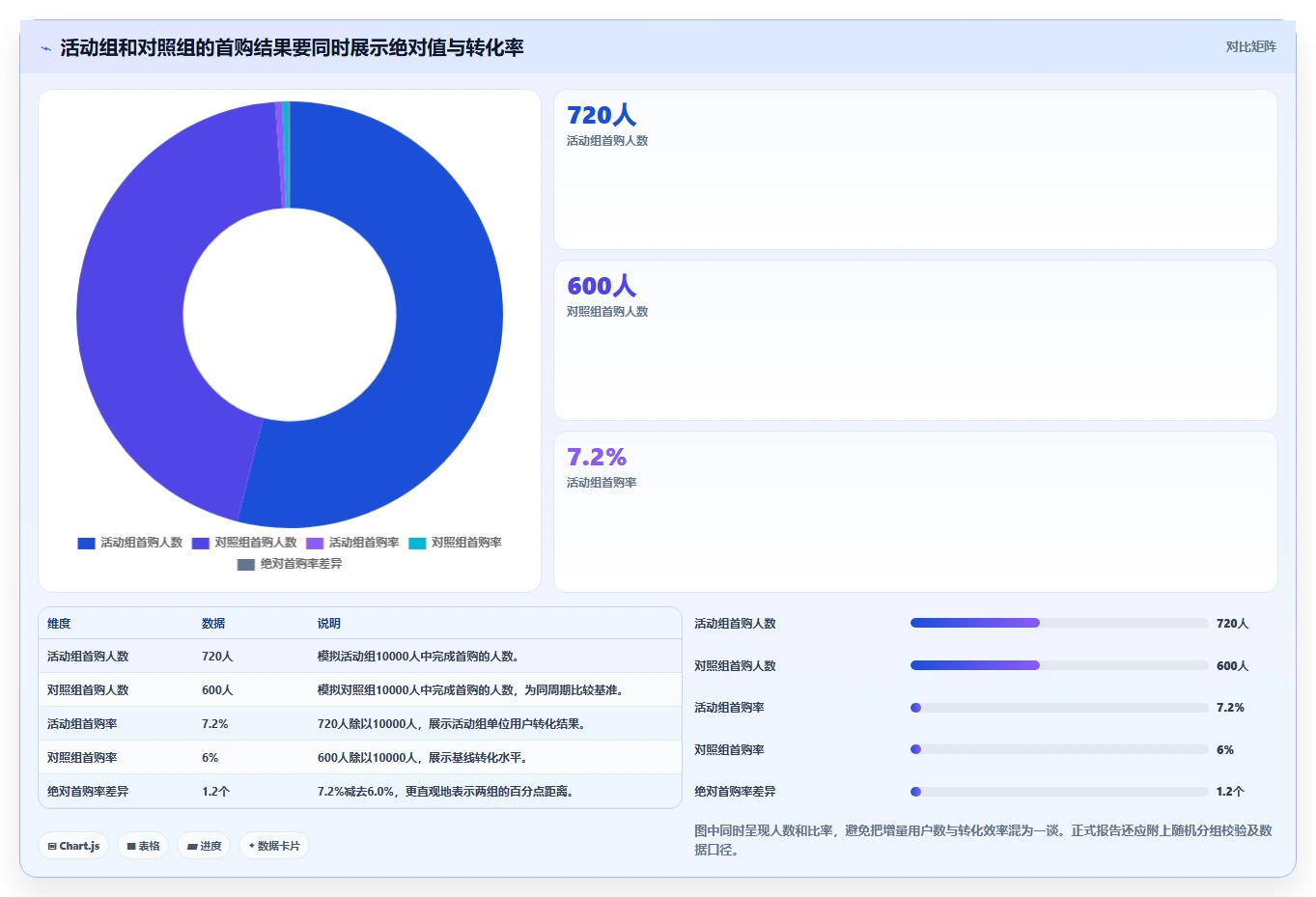
Task: Toggle the 对照组首购率 legend entry
Action: tap(455, 543)
